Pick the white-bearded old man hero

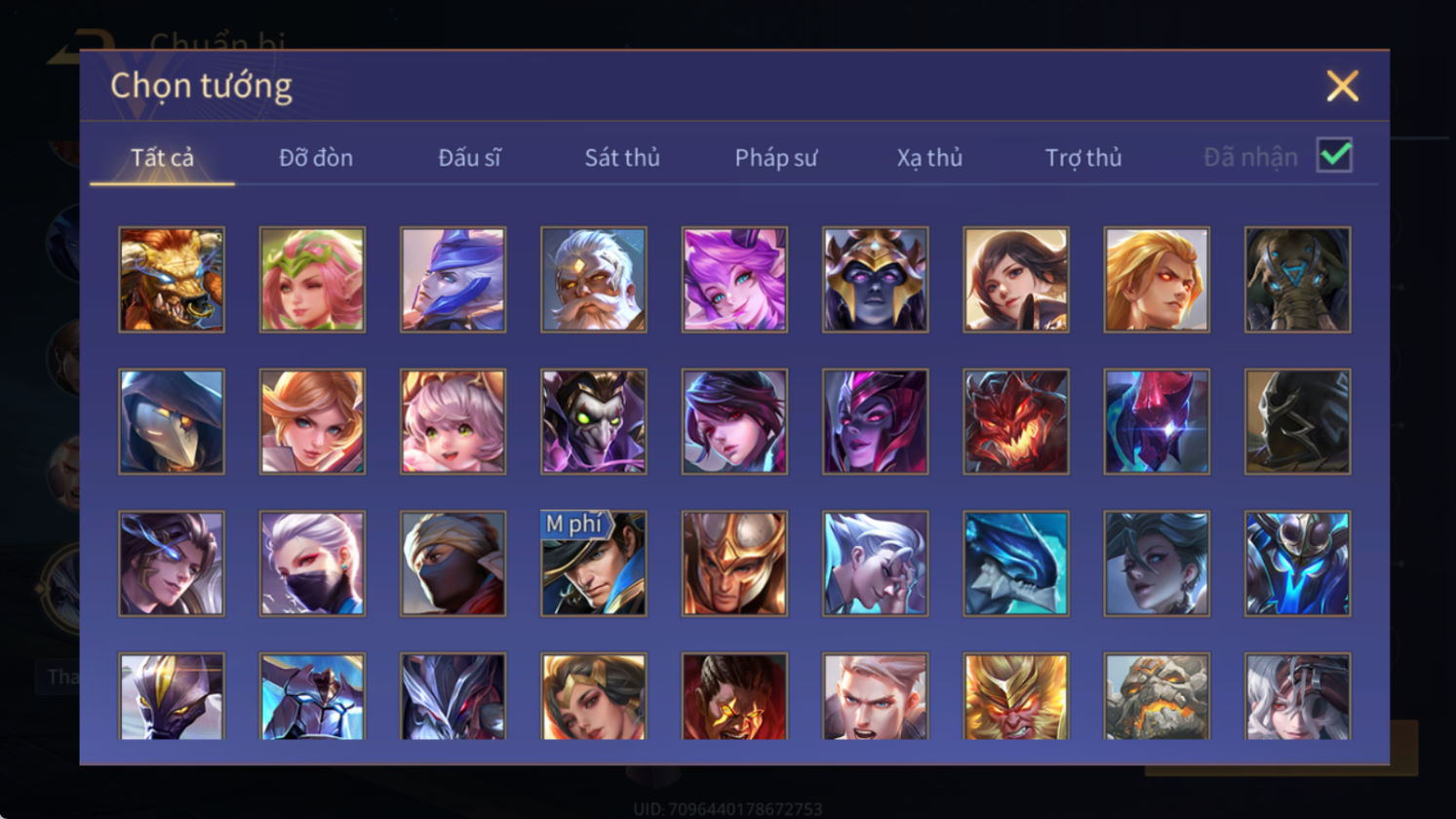593,280
